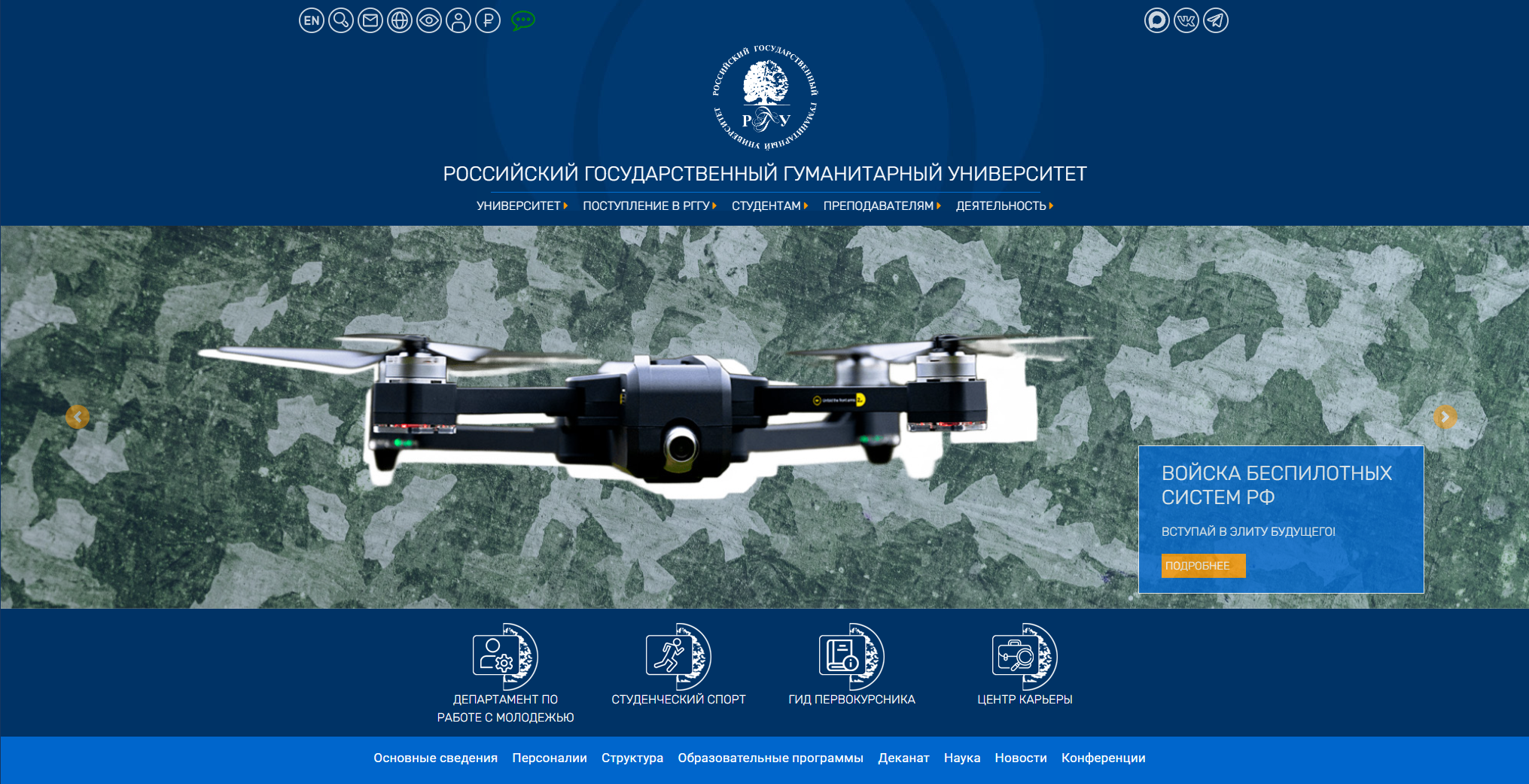
Task: Open the student sport runner icon
Action: 678,656
